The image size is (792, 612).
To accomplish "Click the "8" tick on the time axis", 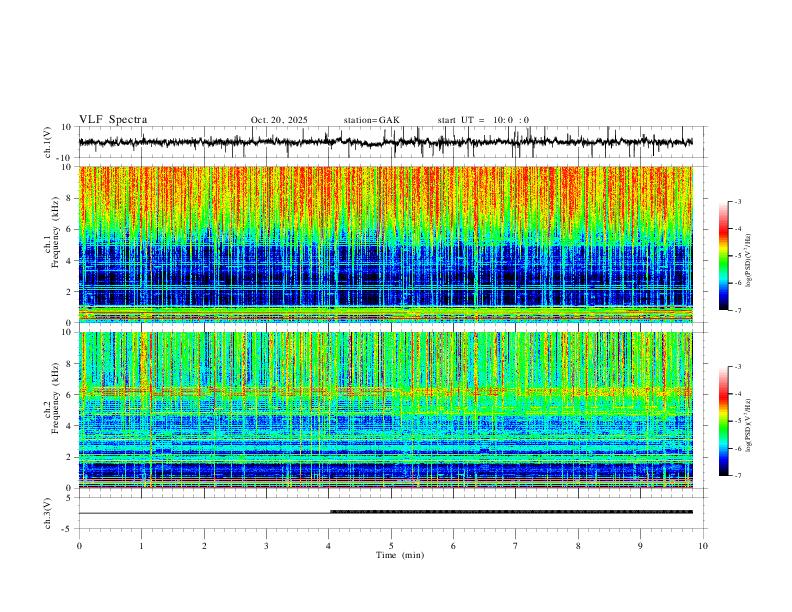I will 578,546.
